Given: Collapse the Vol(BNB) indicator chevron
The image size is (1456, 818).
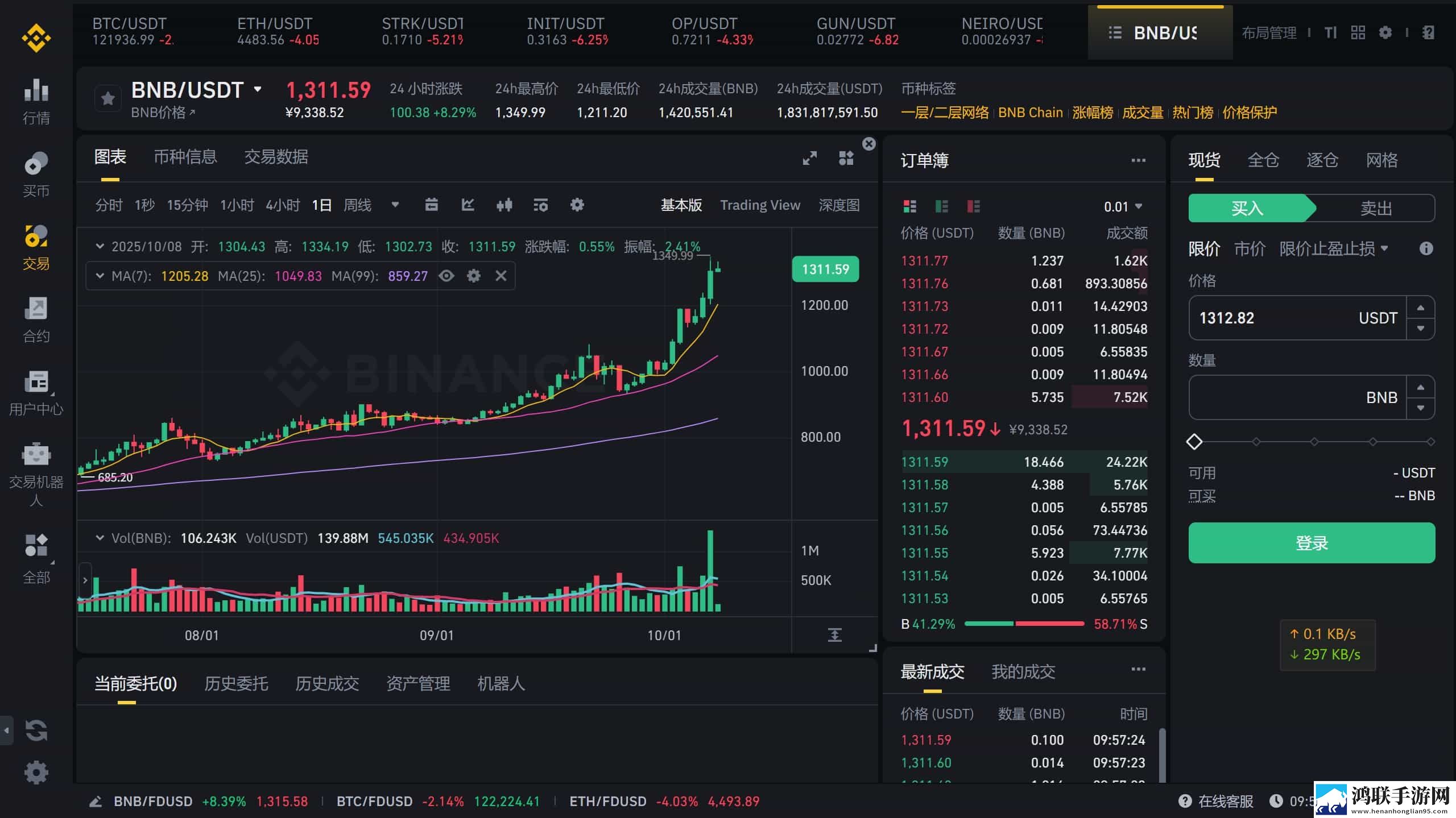Looking at the screenshot, I should click(x=100, y=538).
